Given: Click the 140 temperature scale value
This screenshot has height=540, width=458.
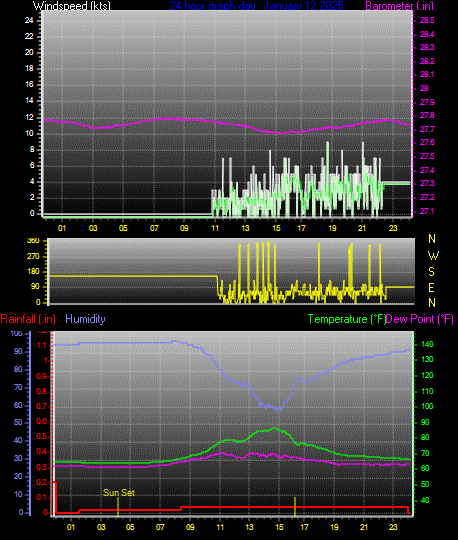Looking at the screenshot, I should (x=427, y=344).
